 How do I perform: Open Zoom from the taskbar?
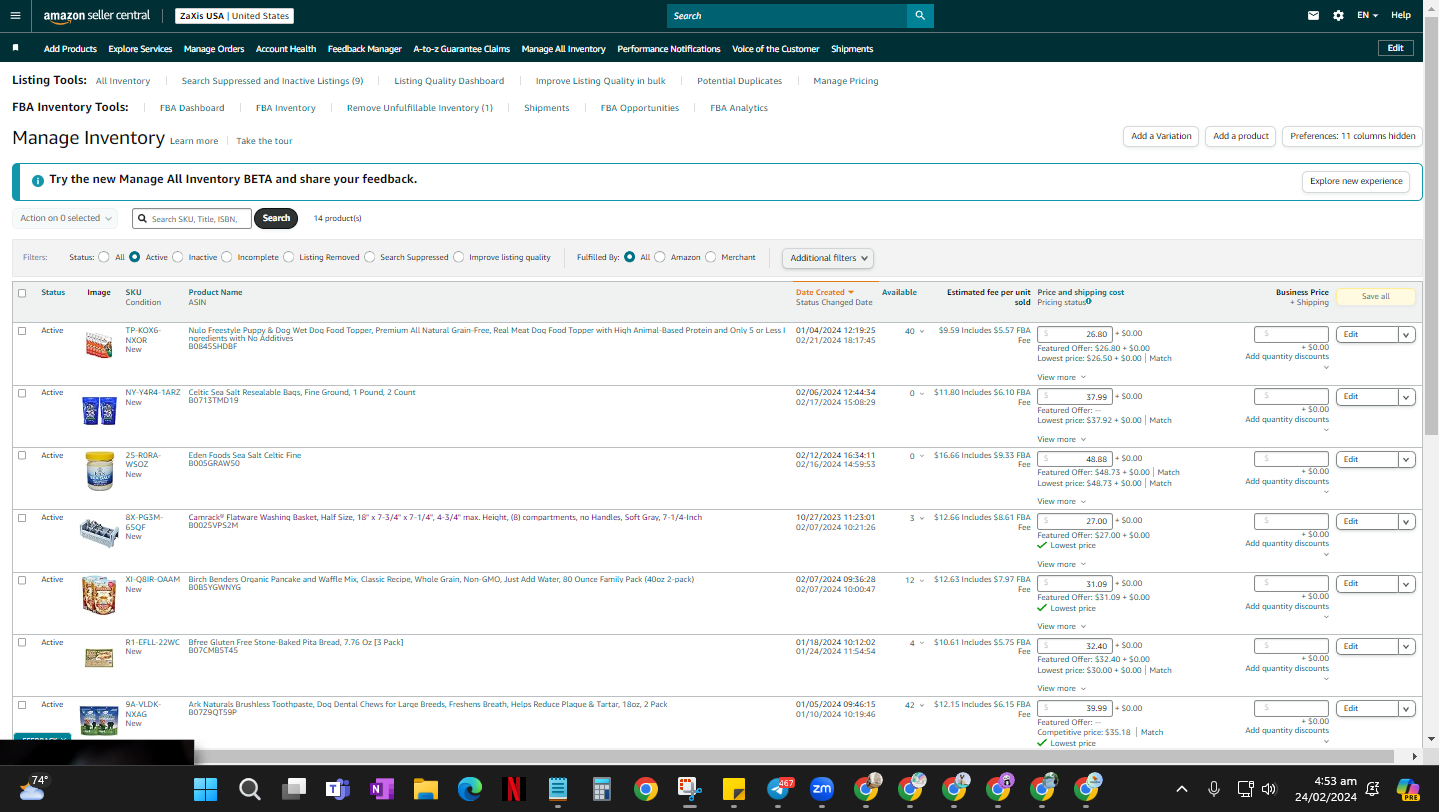(x=822, y=789)
